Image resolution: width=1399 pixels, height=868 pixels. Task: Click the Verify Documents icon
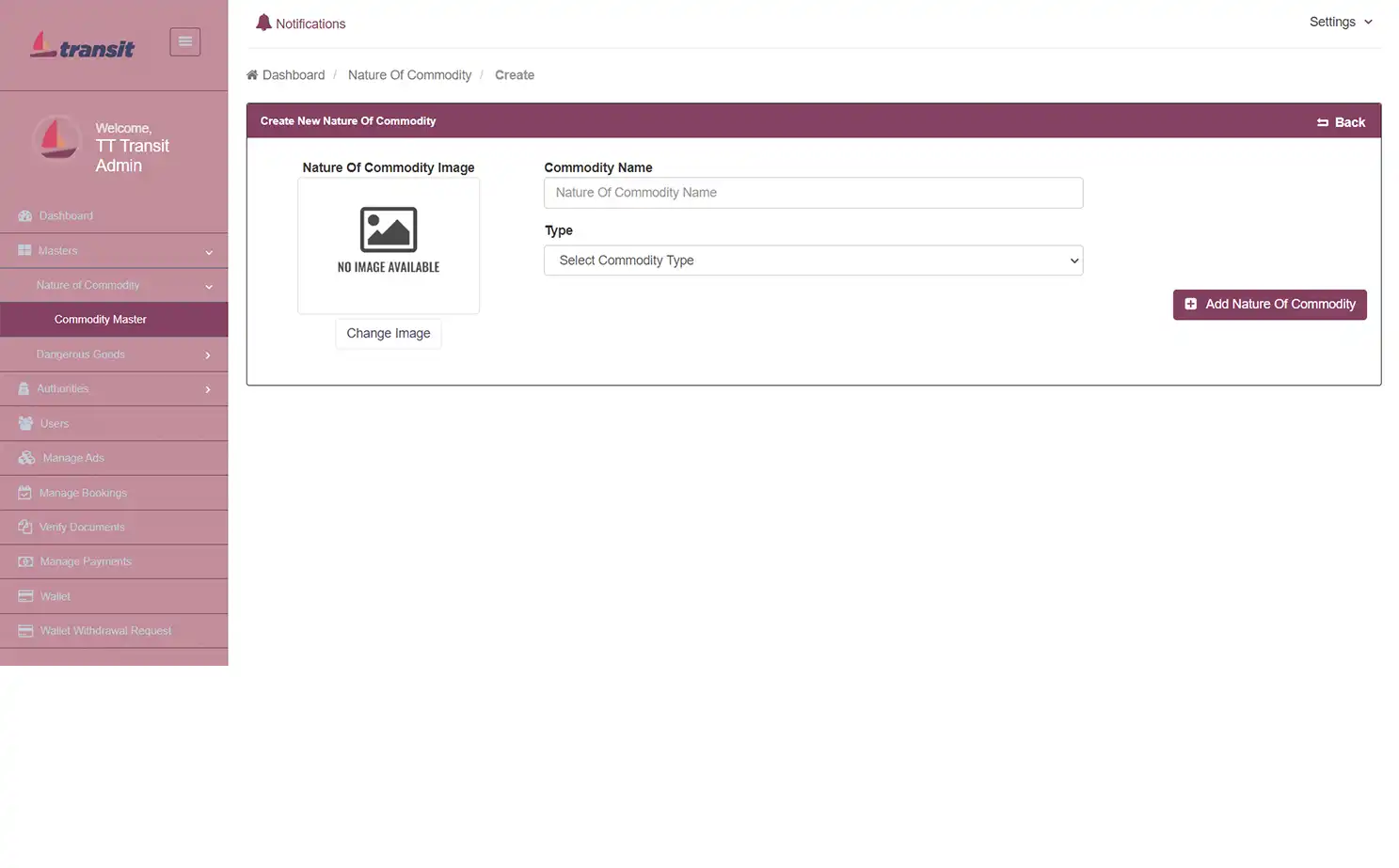pos(25,528)
